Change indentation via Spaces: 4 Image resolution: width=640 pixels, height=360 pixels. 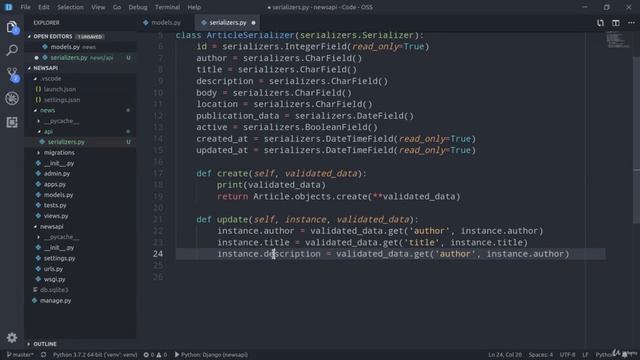coord(540,355)
